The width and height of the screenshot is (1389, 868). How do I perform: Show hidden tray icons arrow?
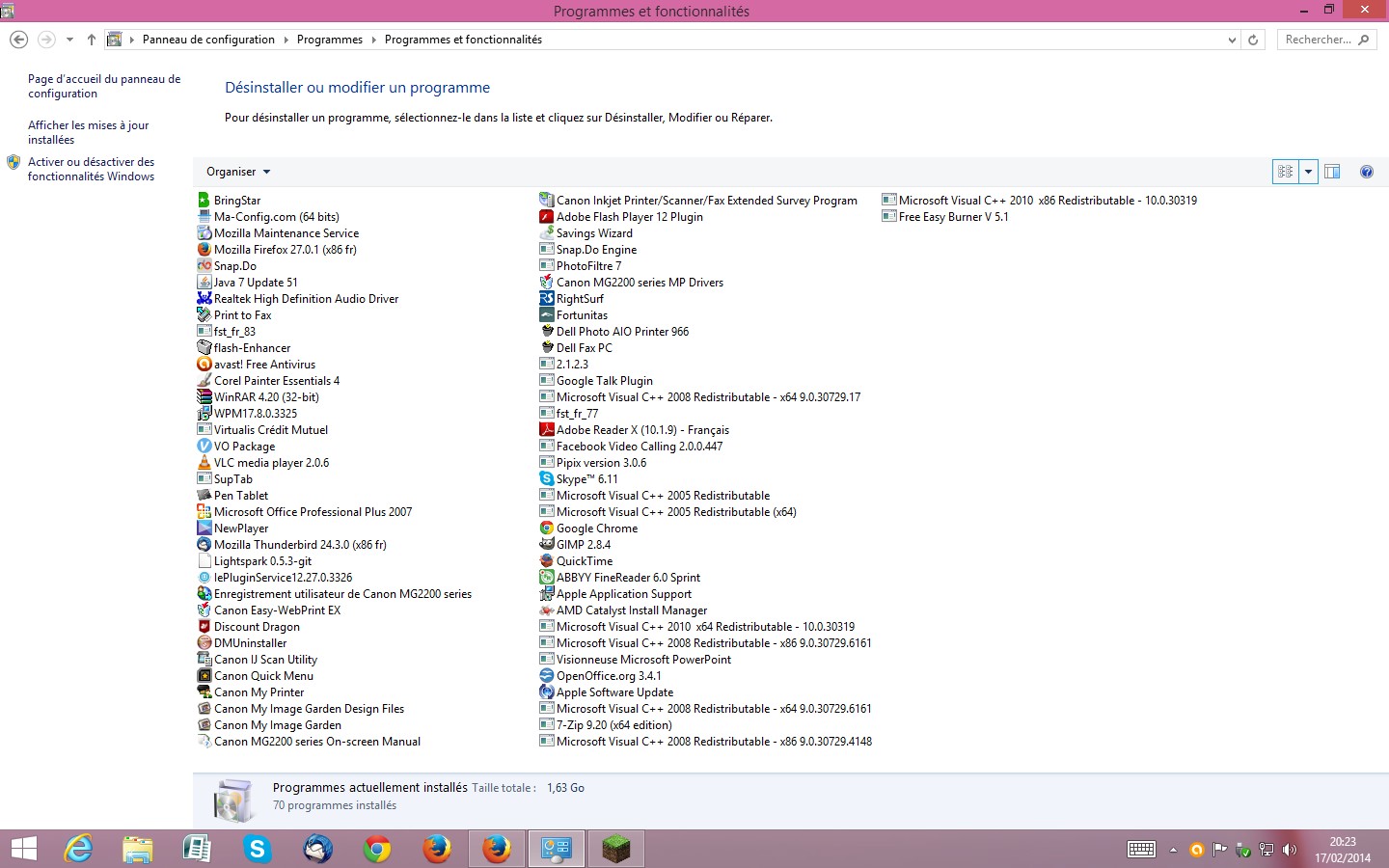1173,850
